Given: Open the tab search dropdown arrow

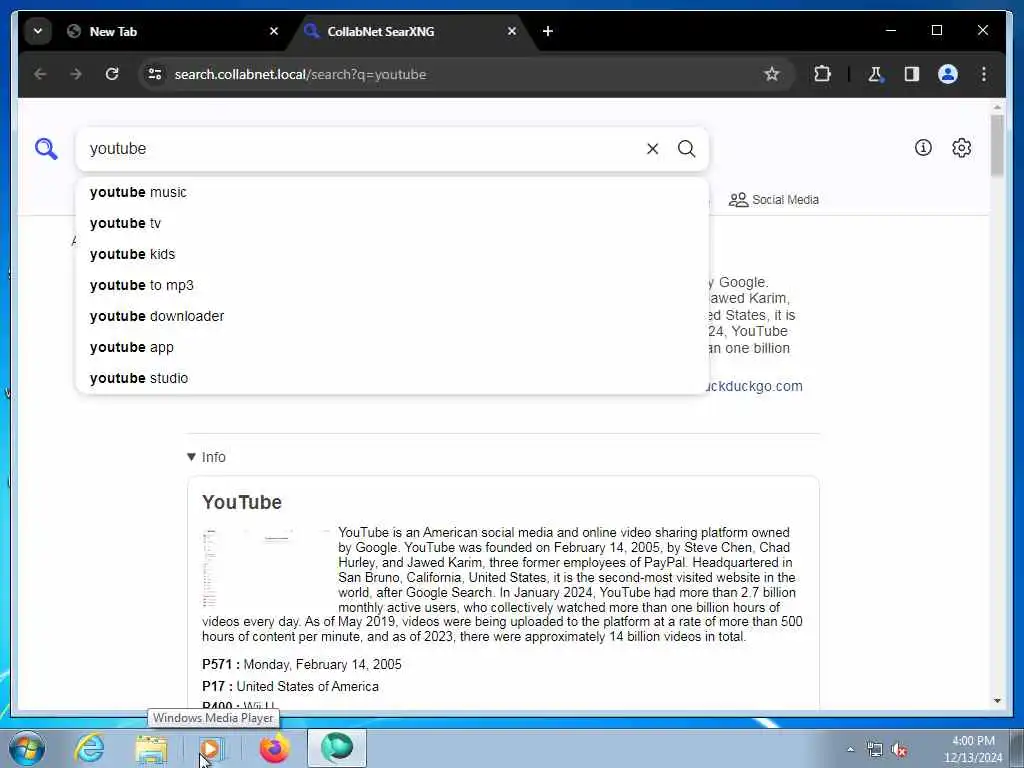Looking at the screenshot, I should coord(38,31).
